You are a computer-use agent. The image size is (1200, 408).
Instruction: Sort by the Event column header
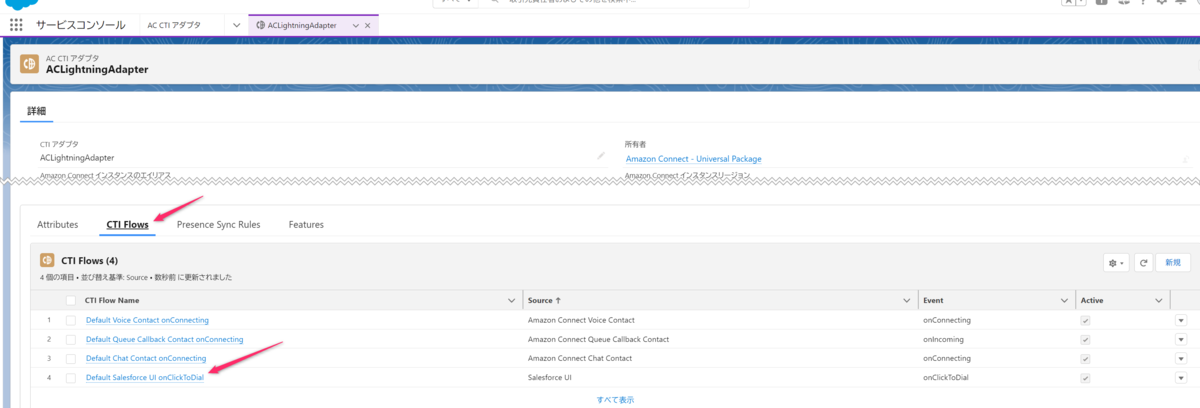tap(933, 300)
